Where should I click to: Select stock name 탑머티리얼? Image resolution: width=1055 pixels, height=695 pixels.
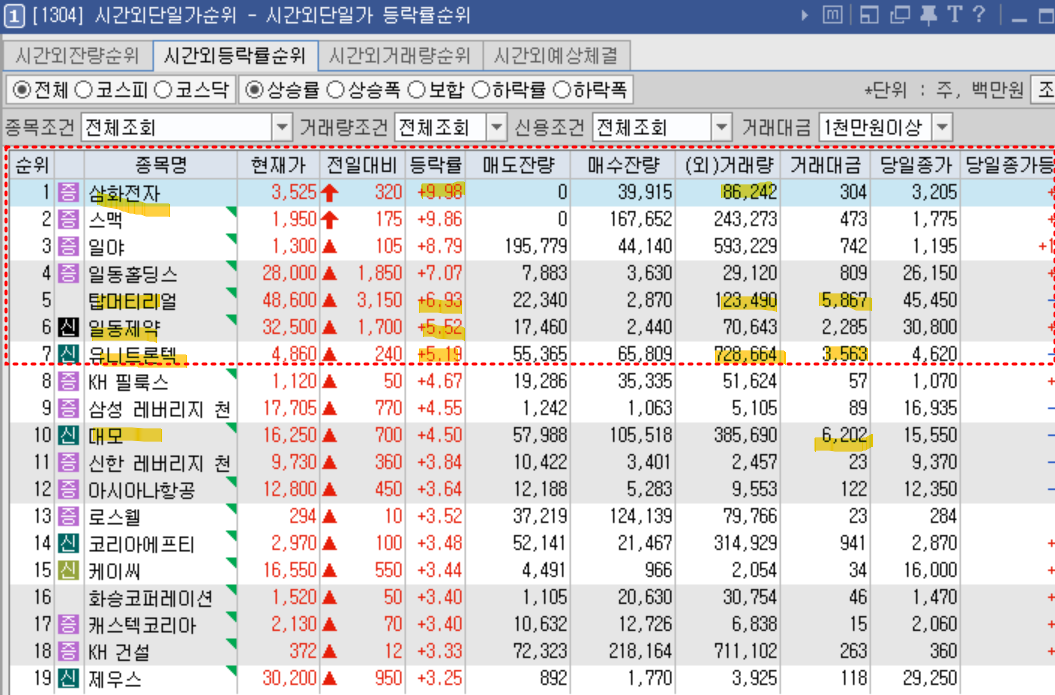(x=133, y=301)
